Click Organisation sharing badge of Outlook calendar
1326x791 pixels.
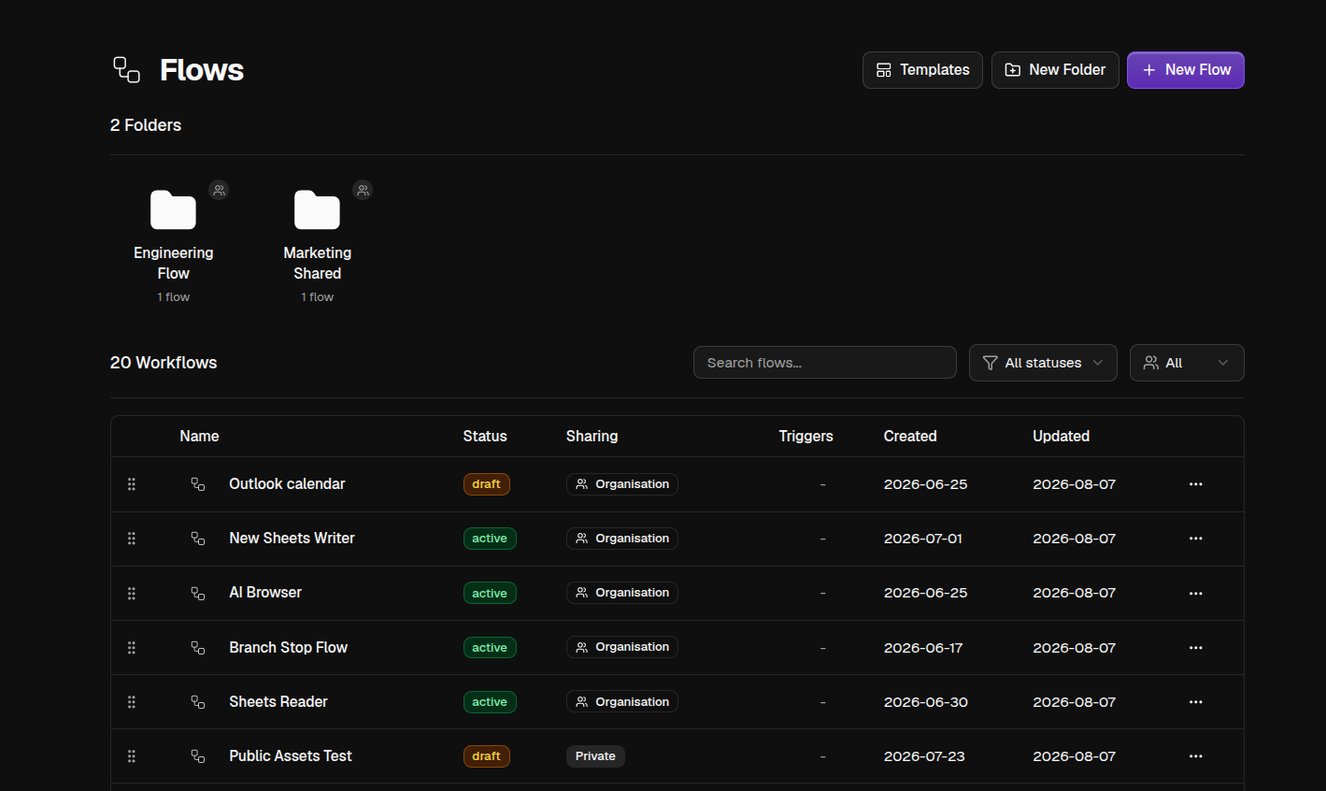coord(622,484)
